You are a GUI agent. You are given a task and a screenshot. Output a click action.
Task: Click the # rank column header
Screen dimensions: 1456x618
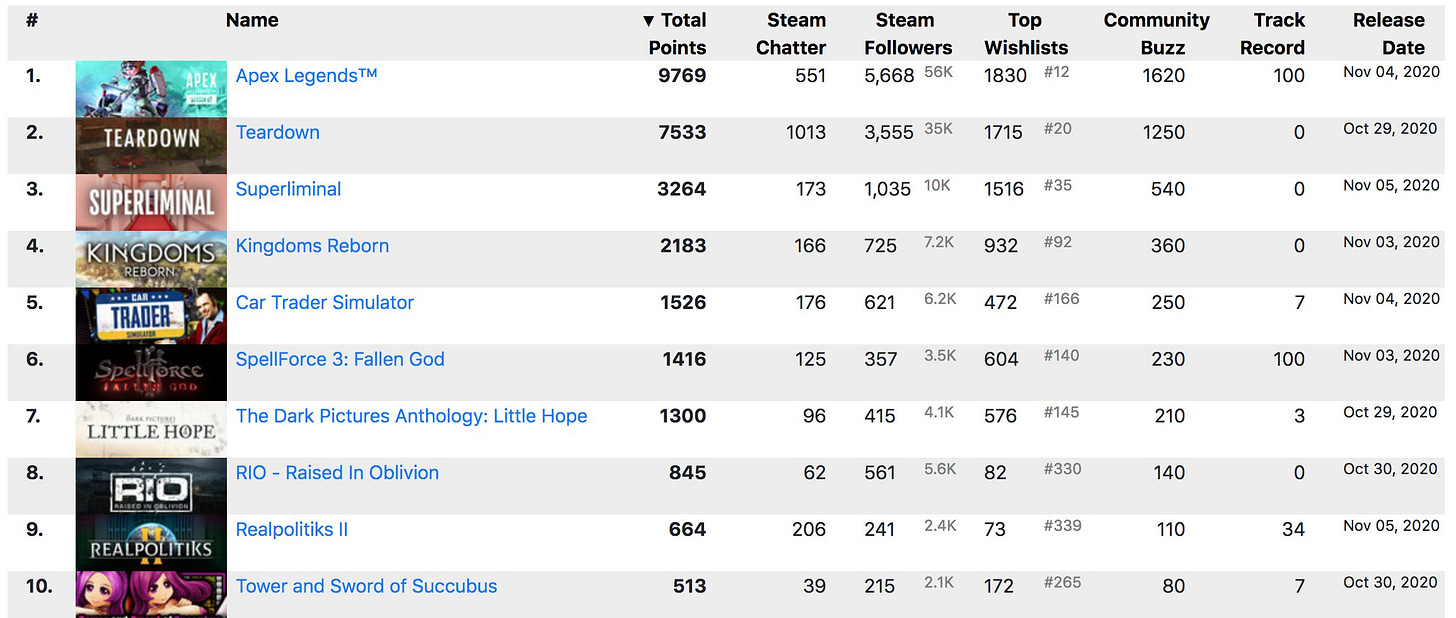click(x=32, y=20)
